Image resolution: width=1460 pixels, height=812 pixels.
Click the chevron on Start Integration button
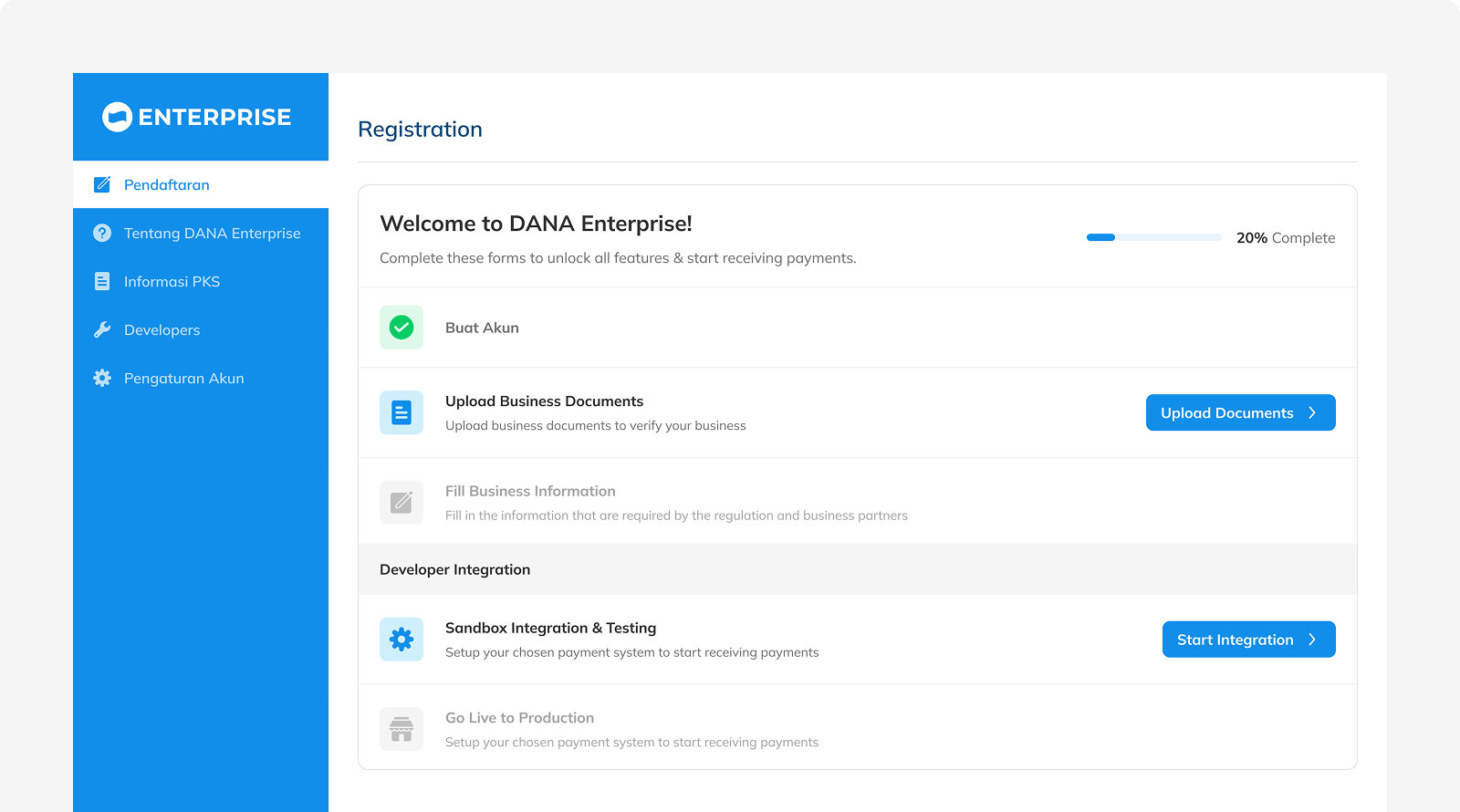(x=1312, y=640)
